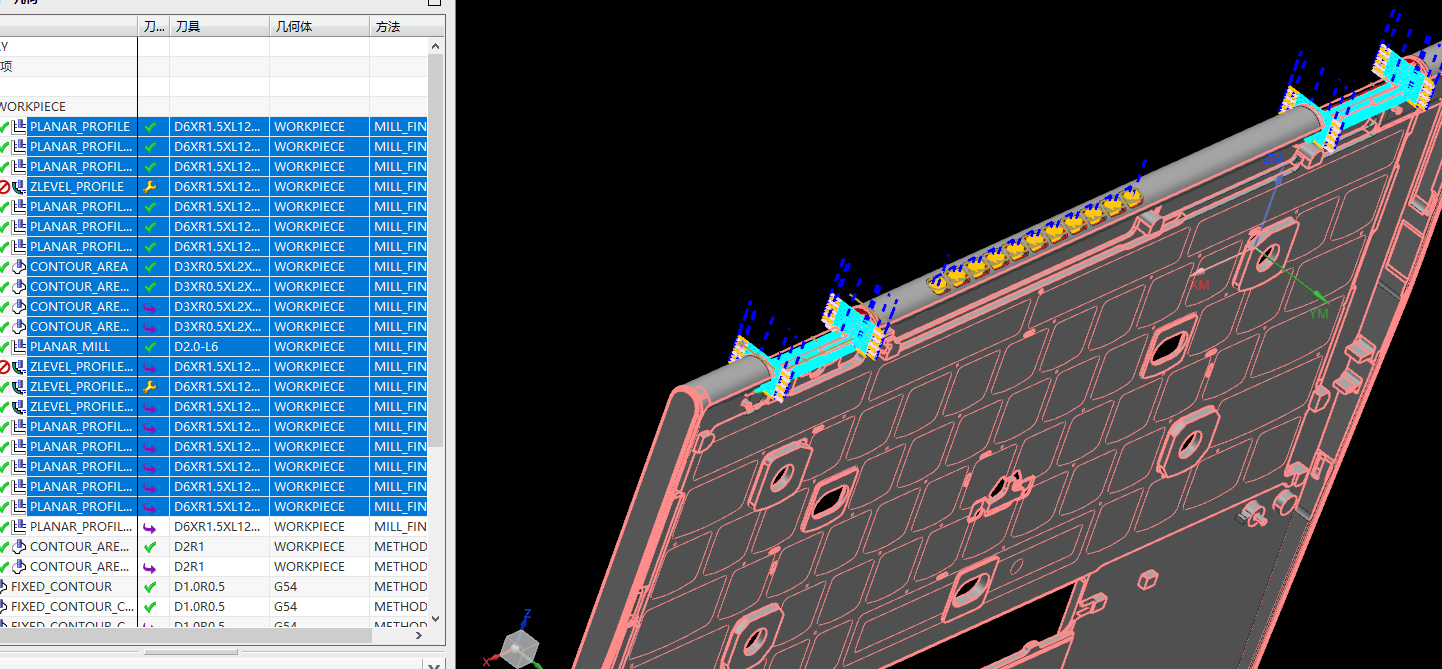Click the D6XR1.5XL12... tool in PLANAR_PROFILE row
The height and width of the screenshot is (669, 1442).
[x=218, y=127]
